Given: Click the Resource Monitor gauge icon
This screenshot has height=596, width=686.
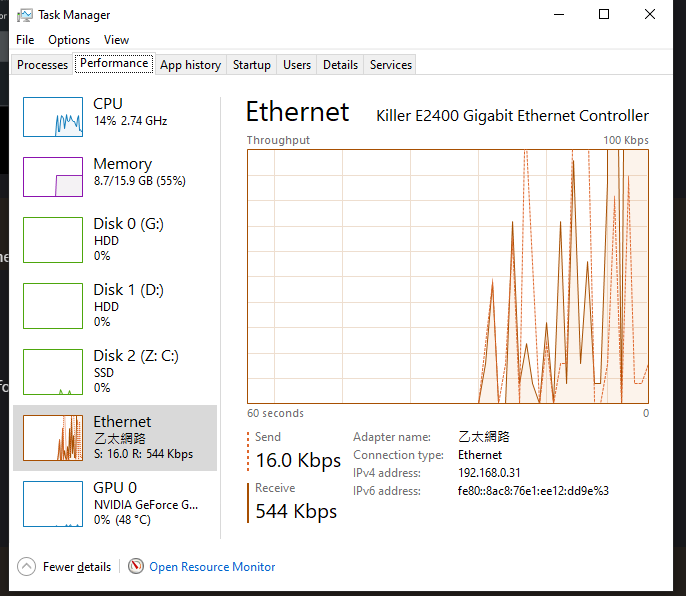Looking at the screenshot, I should (136, 566).
